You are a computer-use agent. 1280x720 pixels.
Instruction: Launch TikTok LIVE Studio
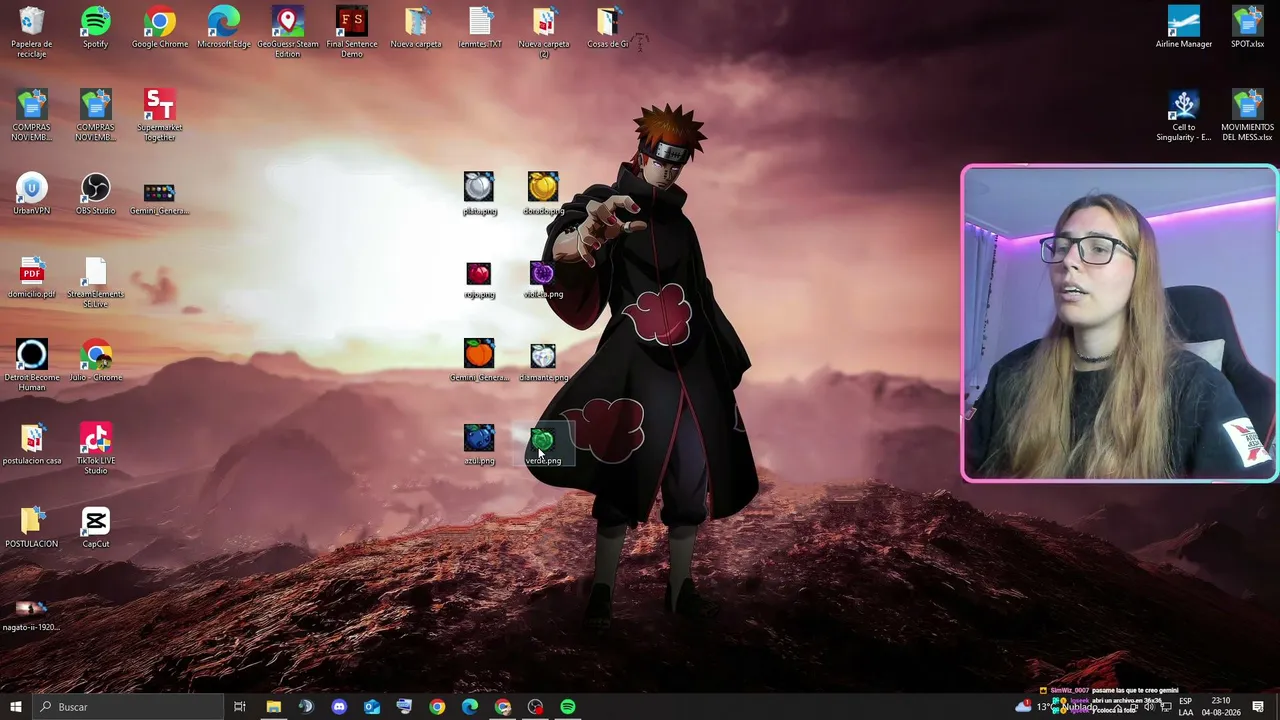(95, 448)
